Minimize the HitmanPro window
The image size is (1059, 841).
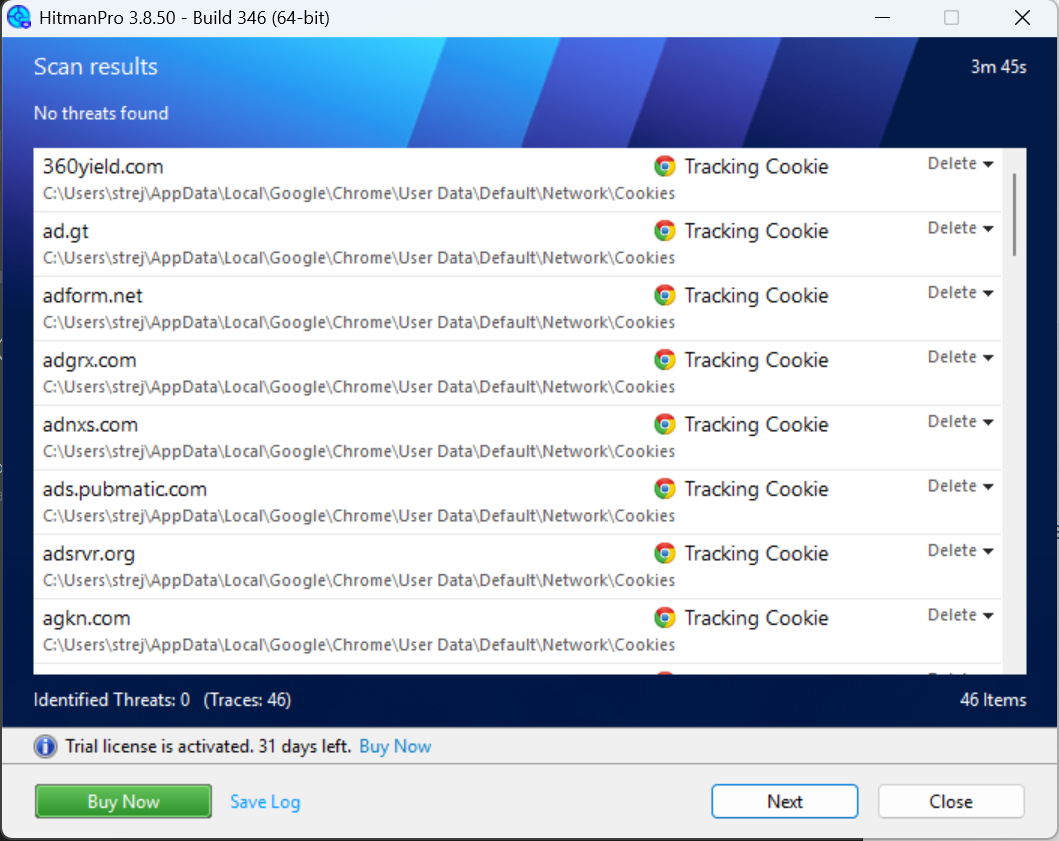tap(882, 18)
